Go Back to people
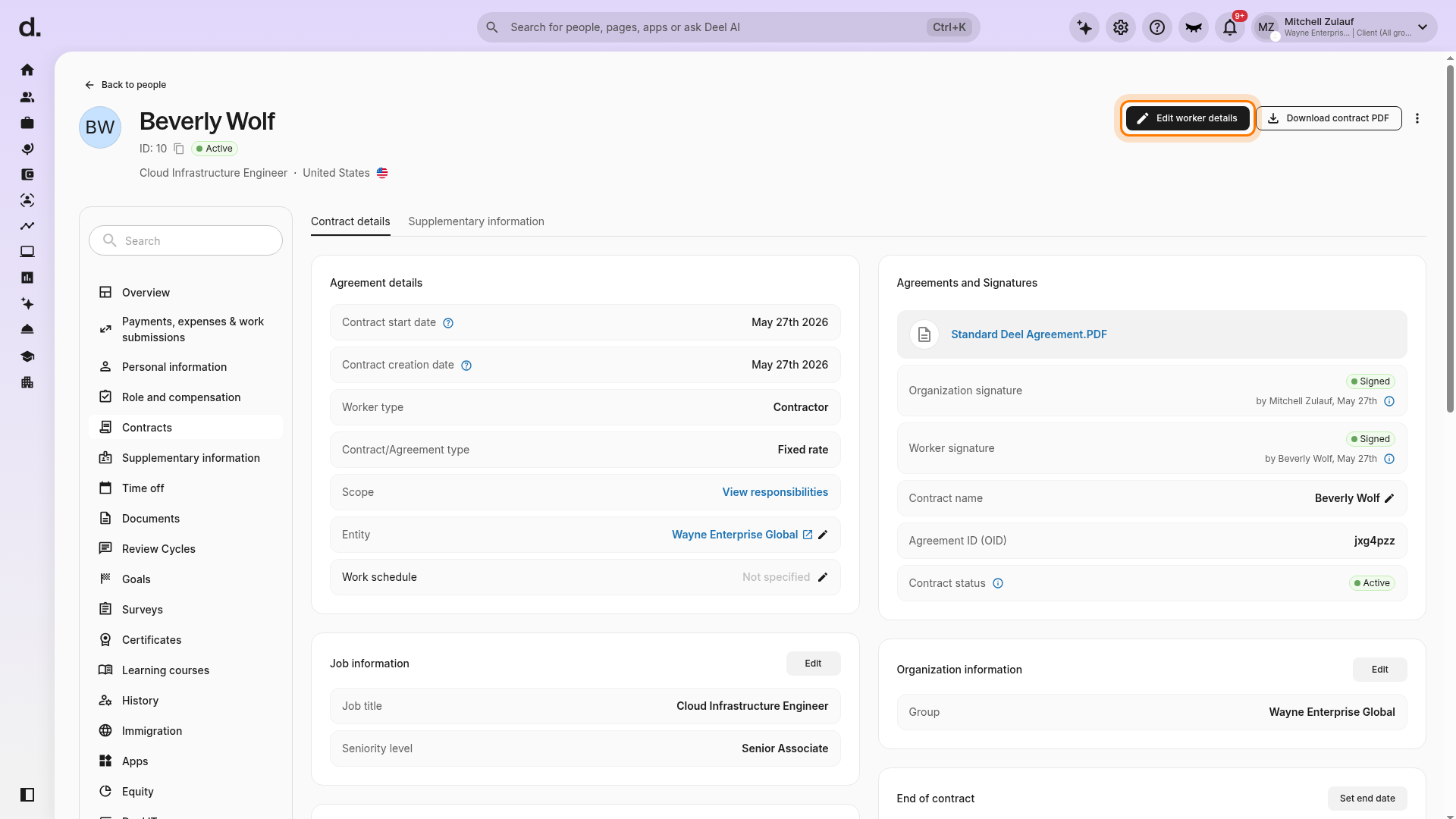The width and height of the screenshot is (1456, 819). (125, 85)
